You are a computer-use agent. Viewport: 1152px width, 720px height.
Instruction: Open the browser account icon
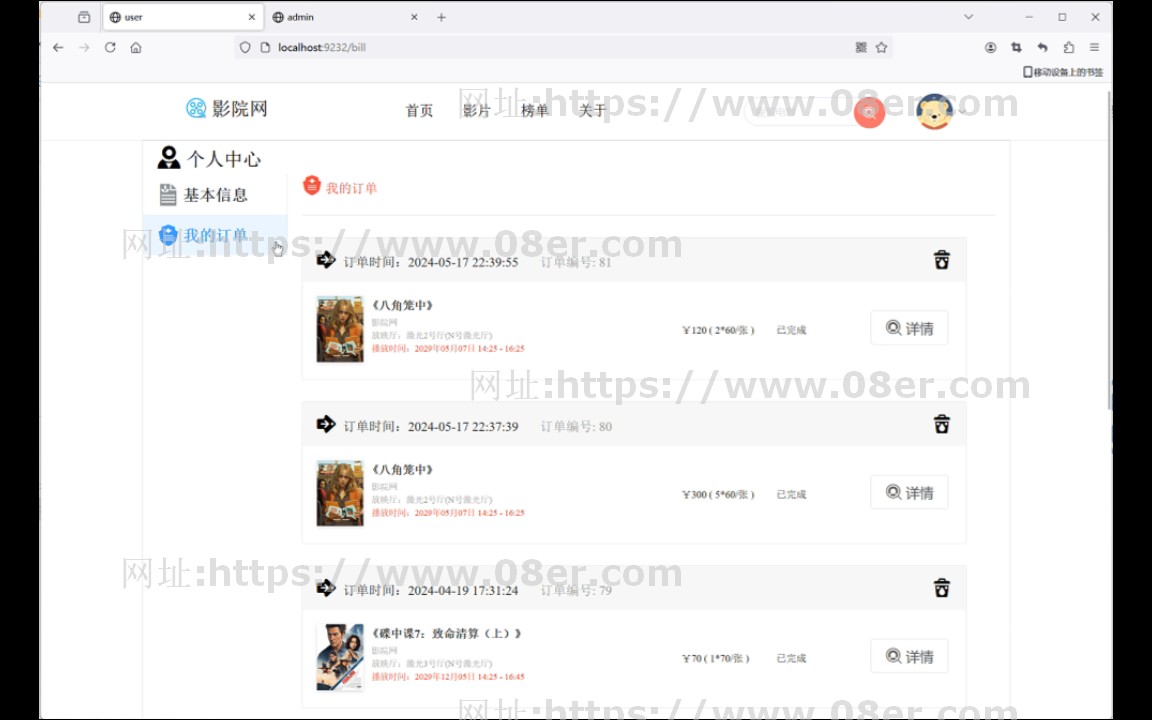pos(990,47)
